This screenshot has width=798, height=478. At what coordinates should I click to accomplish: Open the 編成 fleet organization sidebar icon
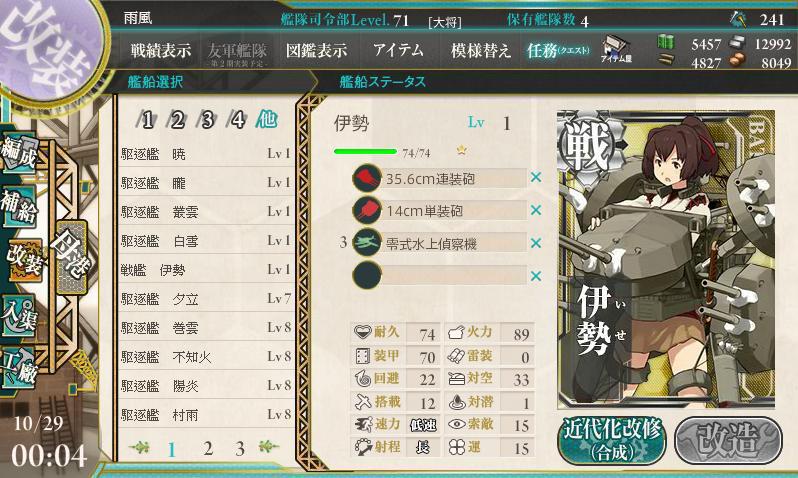pos(19,153)
